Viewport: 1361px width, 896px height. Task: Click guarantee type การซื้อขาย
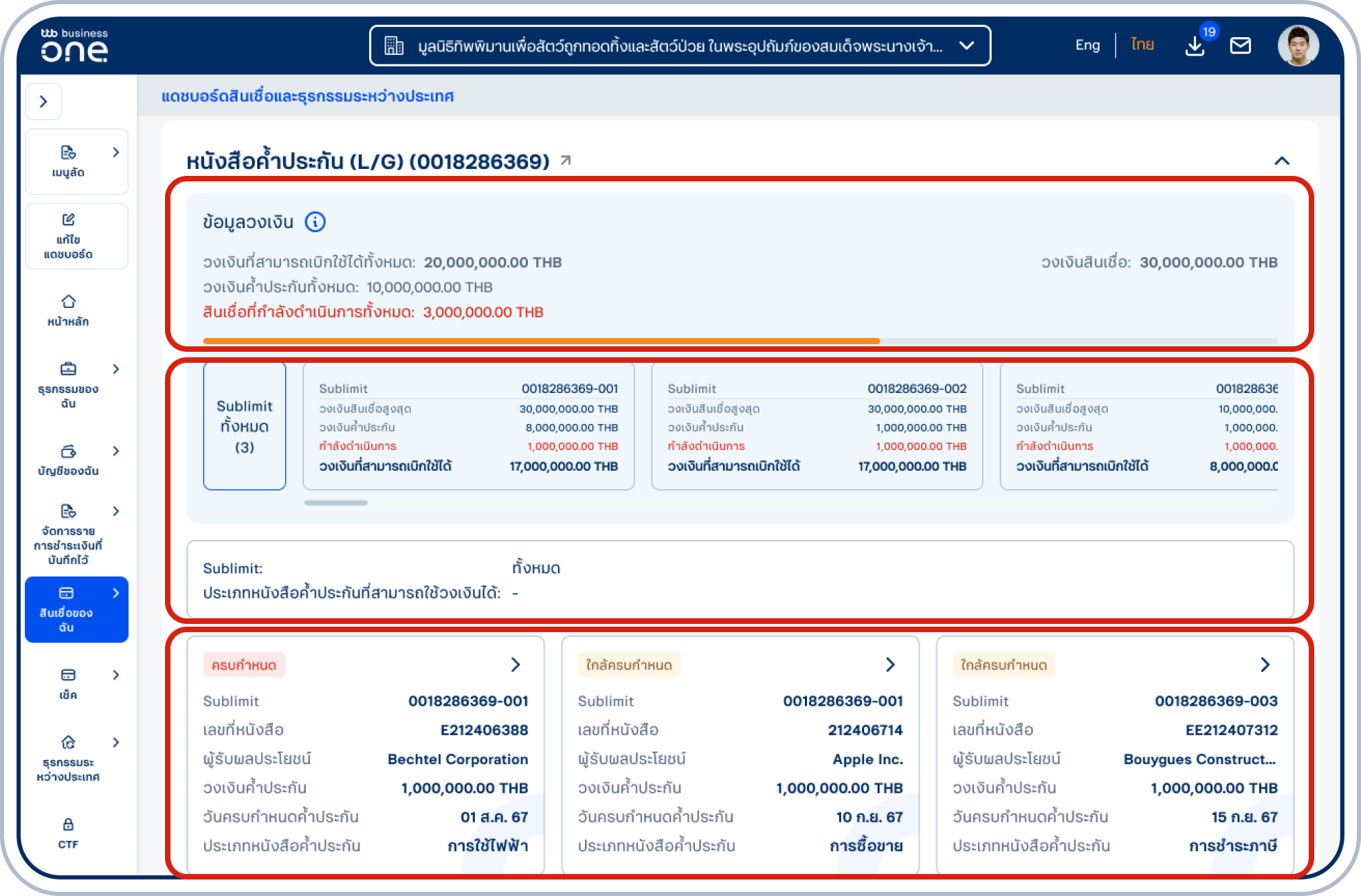click(x=866, y=846)
